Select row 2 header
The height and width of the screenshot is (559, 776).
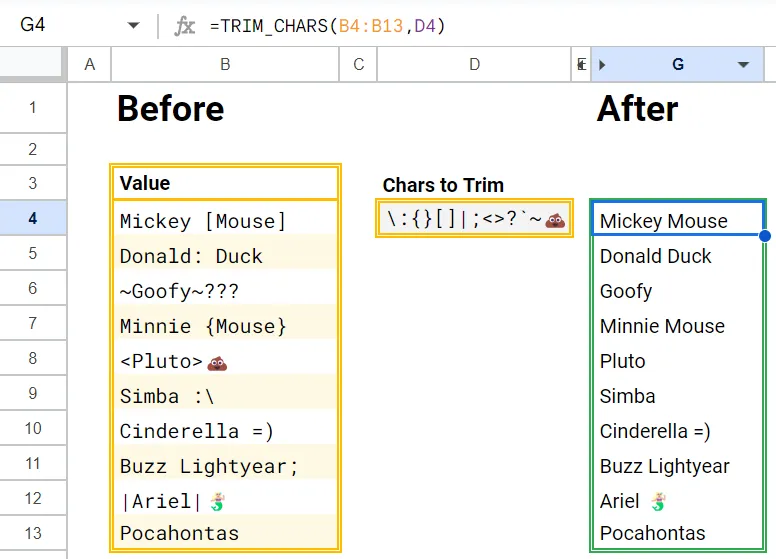click(x=33, y=149)
